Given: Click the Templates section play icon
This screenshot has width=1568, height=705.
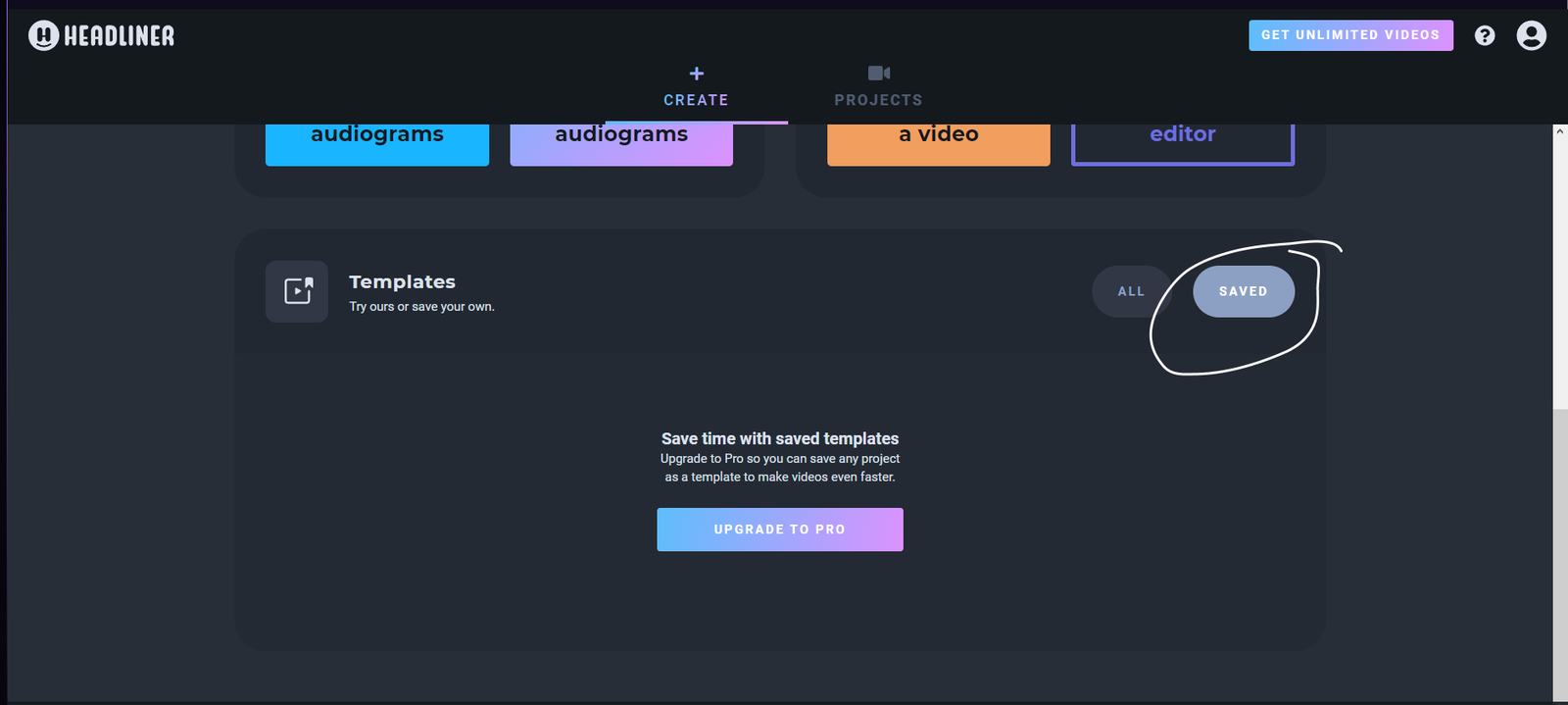Looking at the screenshot, I should pos(297,291).
